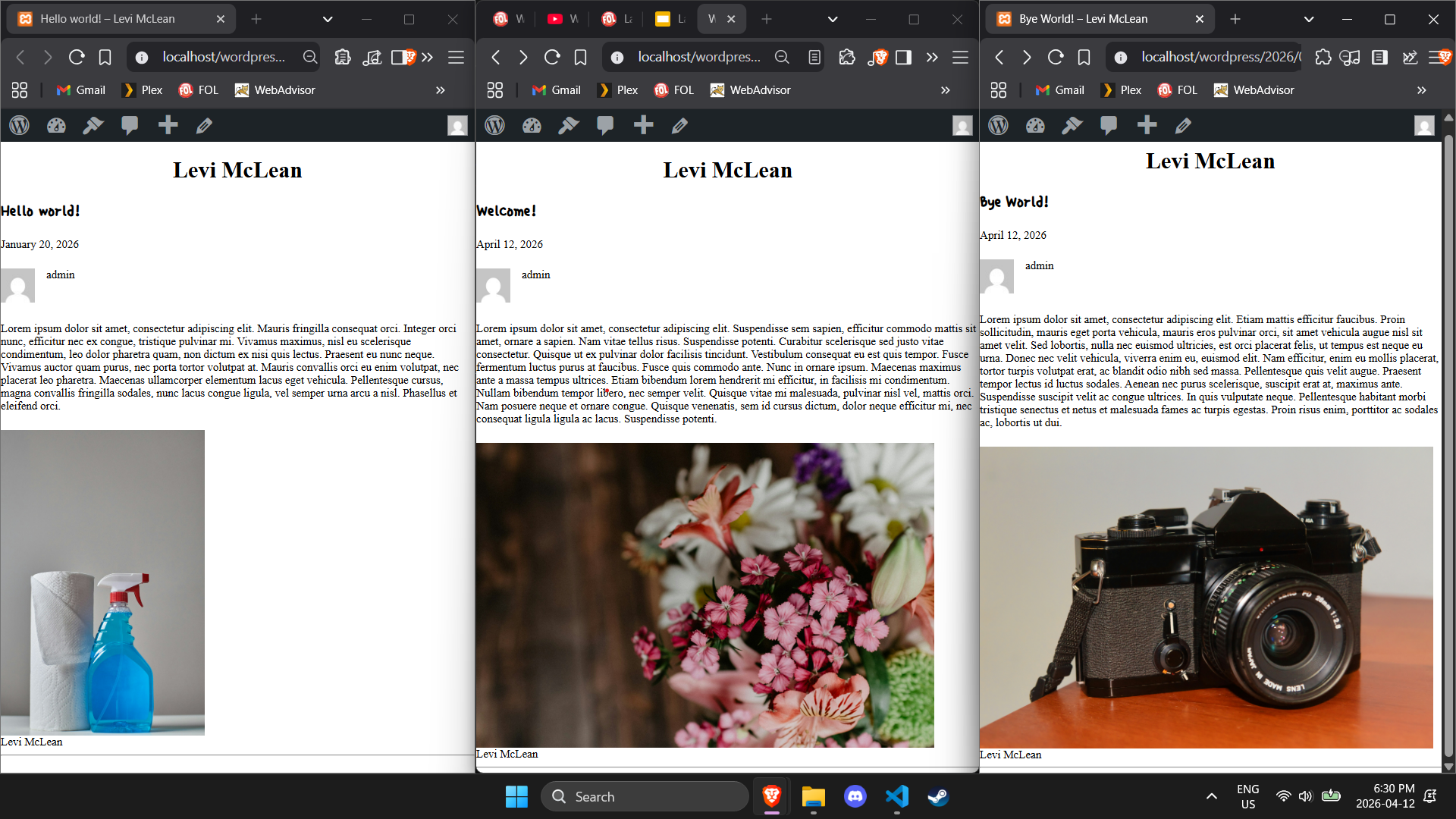Click Brave Shields icon in middle window toolbar
This screenshot has height=819, width=1456.
click(x=880, y=57)
